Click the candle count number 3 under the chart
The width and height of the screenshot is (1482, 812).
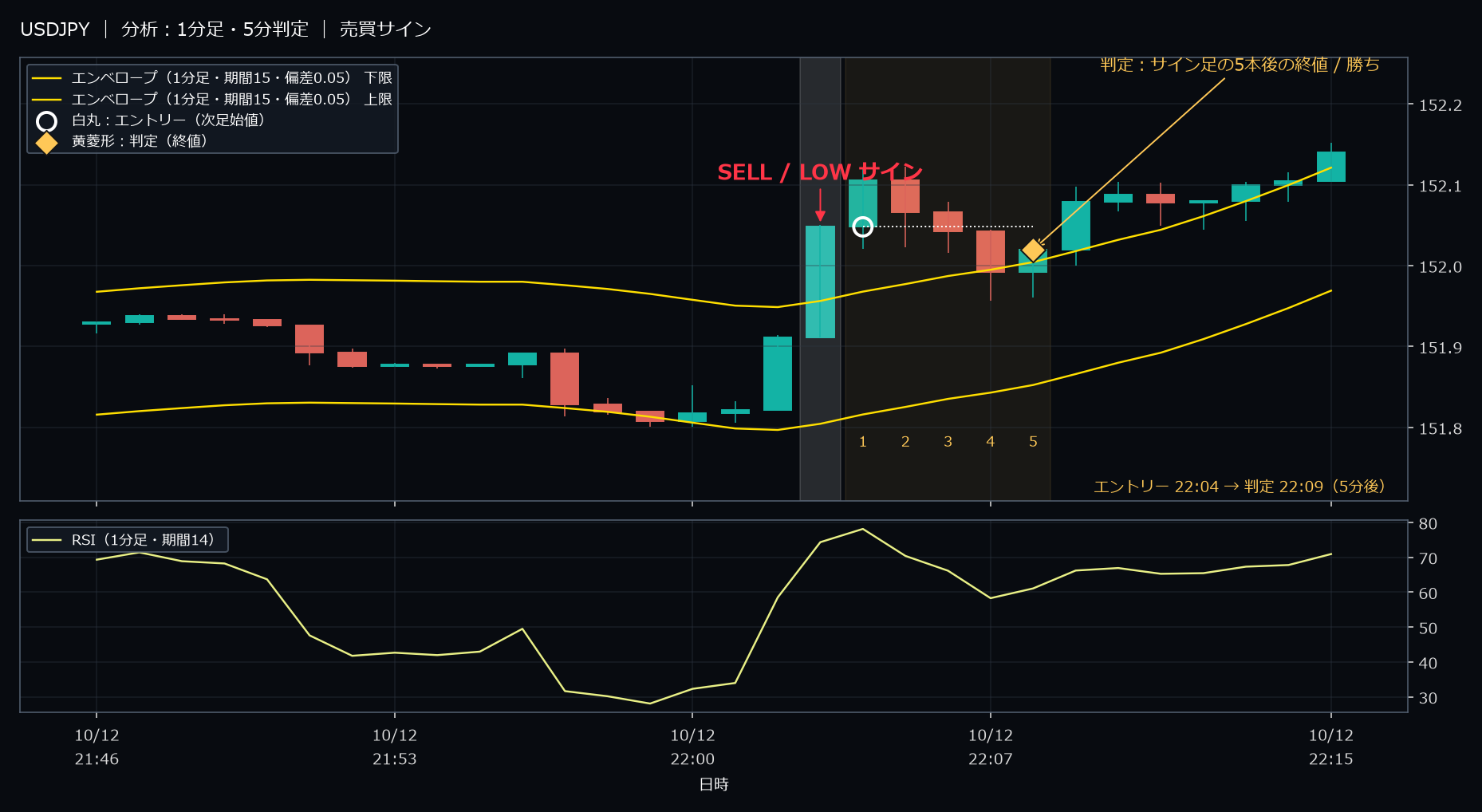948,442
